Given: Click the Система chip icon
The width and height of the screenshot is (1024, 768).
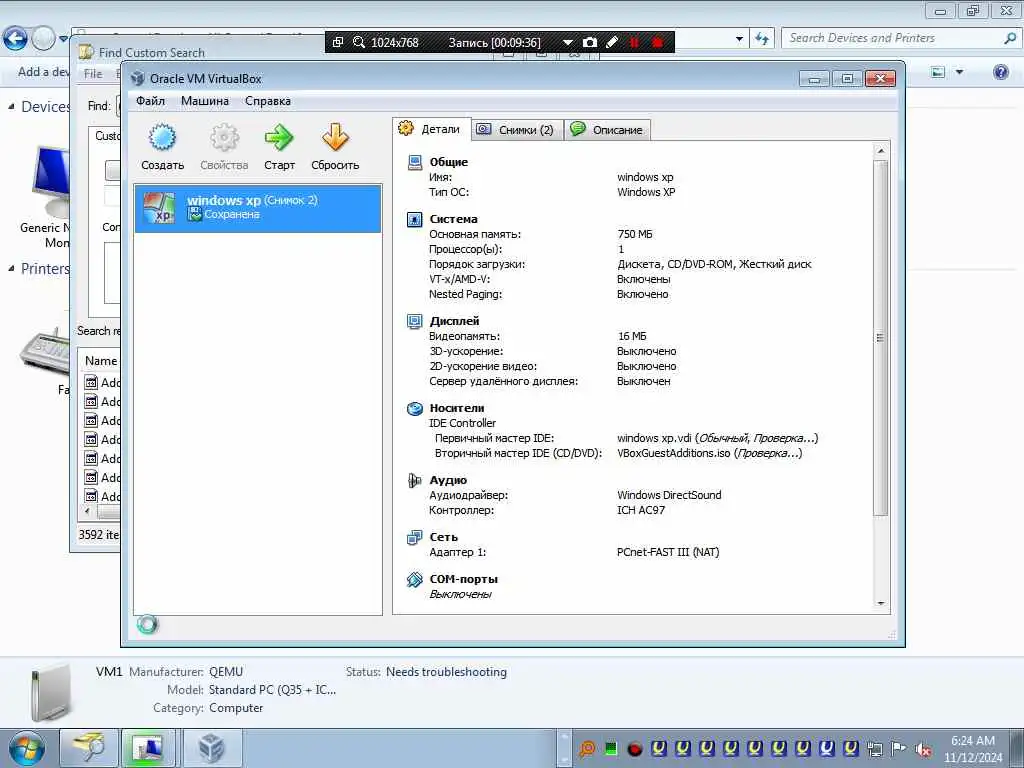Looking at the screenshot, I should tap(415, 219).
